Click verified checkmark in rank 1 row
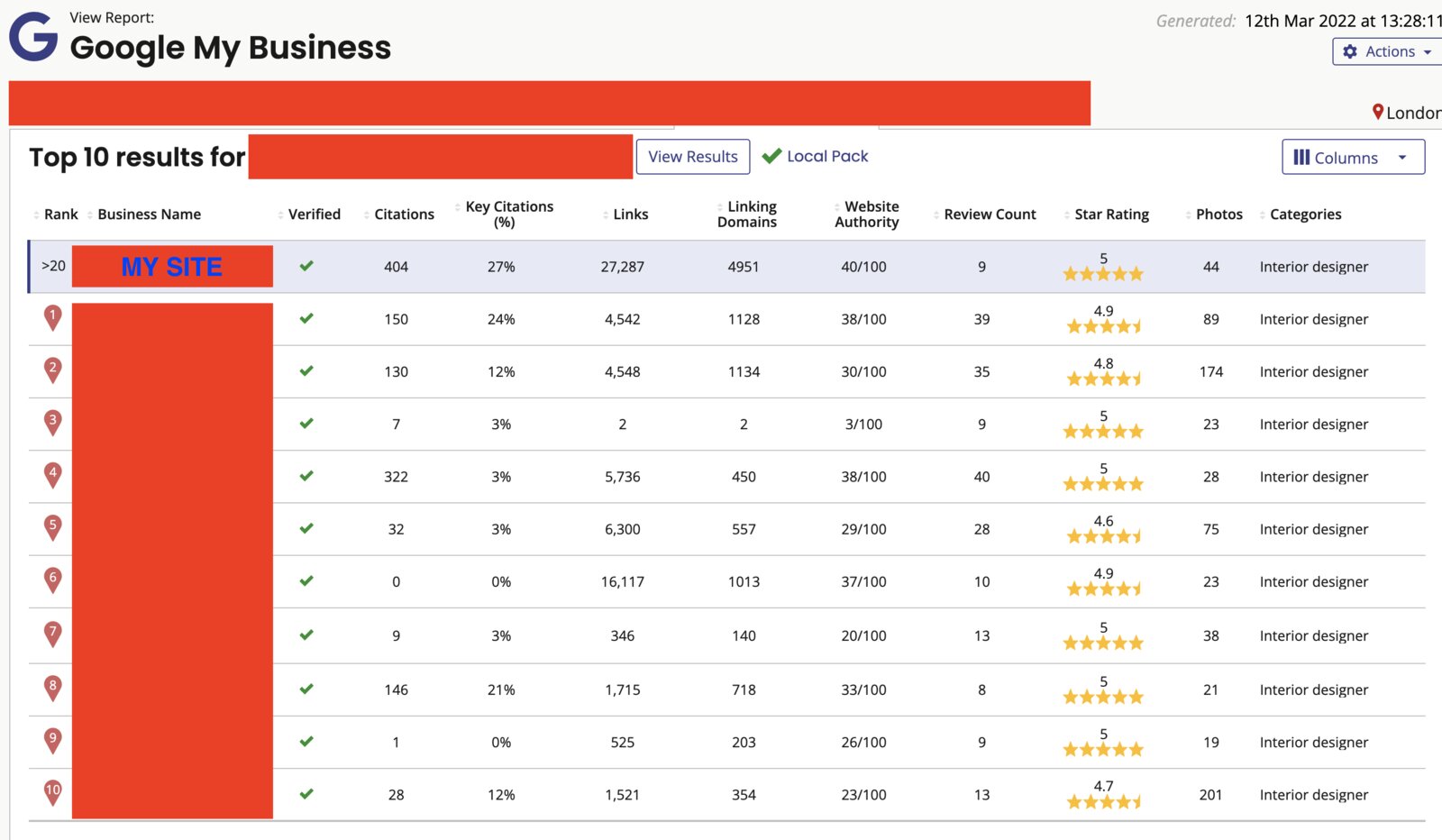 click(306, 318)
